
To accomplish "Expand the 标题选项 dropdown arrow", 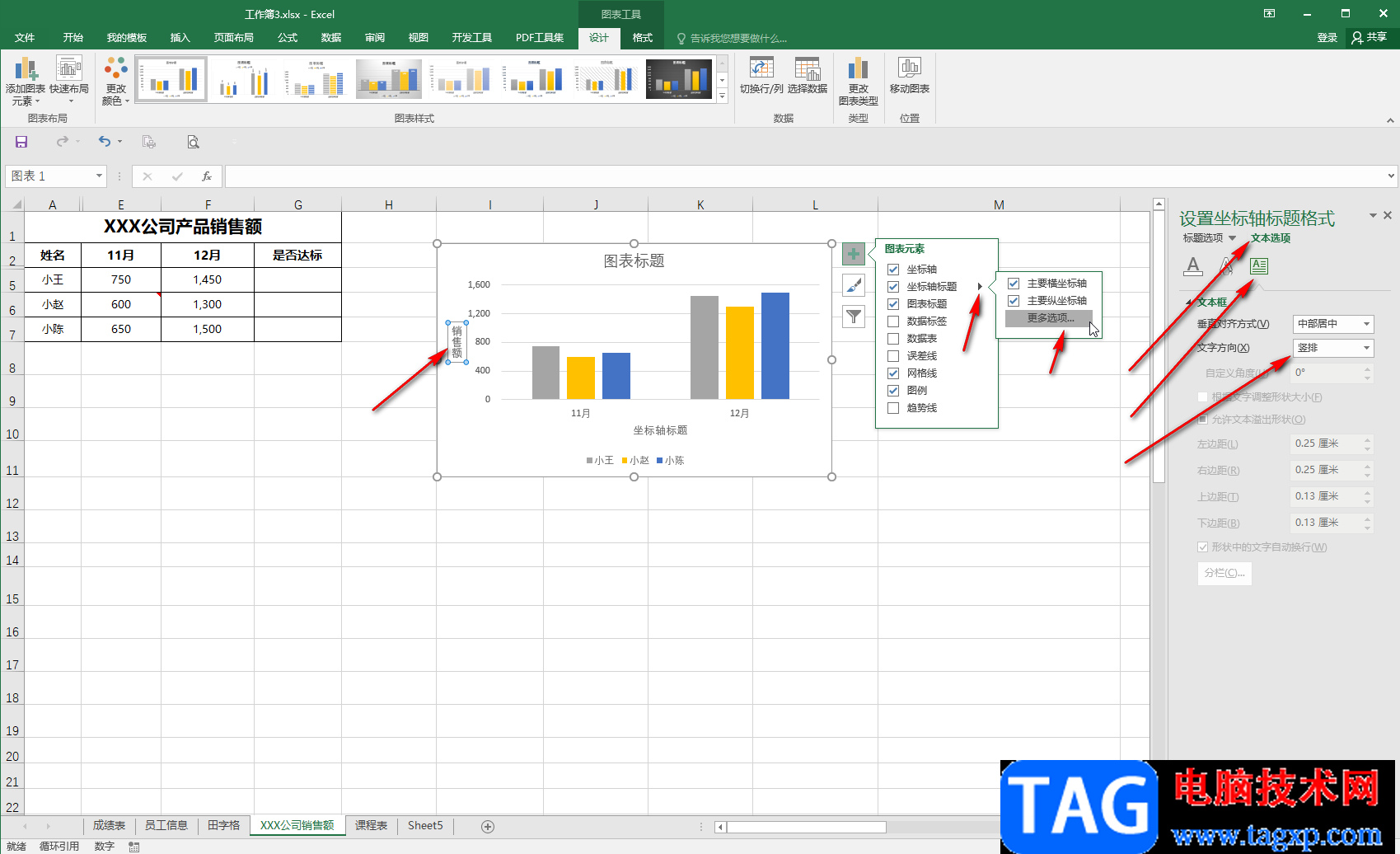I will pos(1232,238).
